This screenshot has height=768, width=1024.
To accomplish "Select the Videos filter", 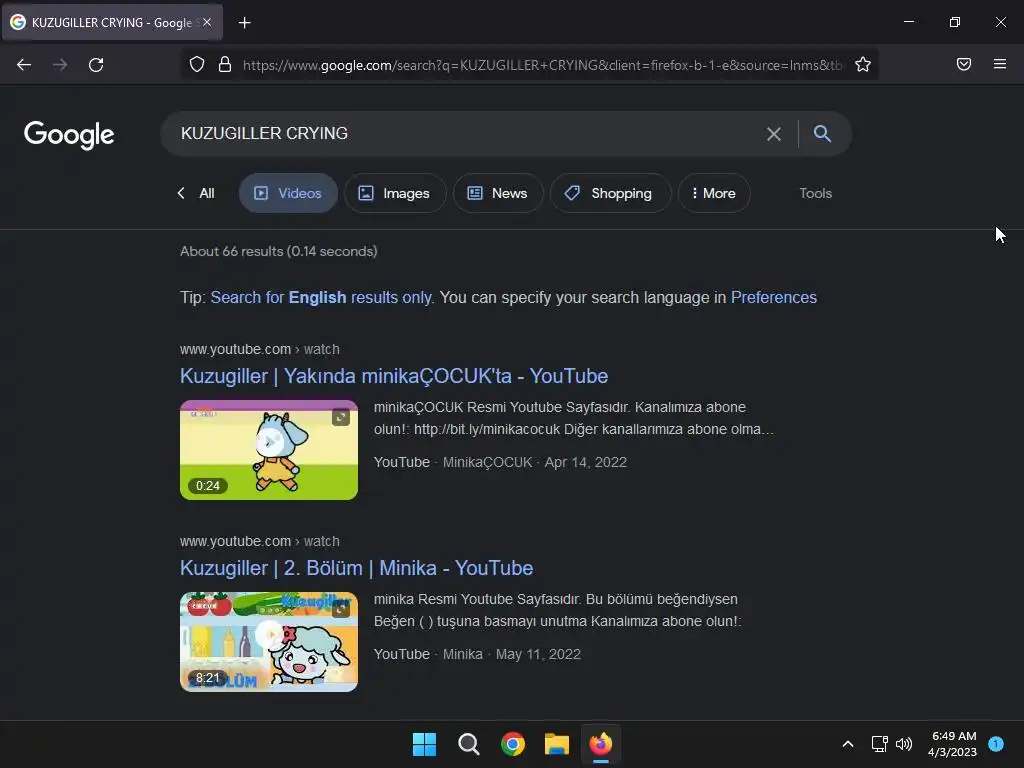I will (288, 193).
